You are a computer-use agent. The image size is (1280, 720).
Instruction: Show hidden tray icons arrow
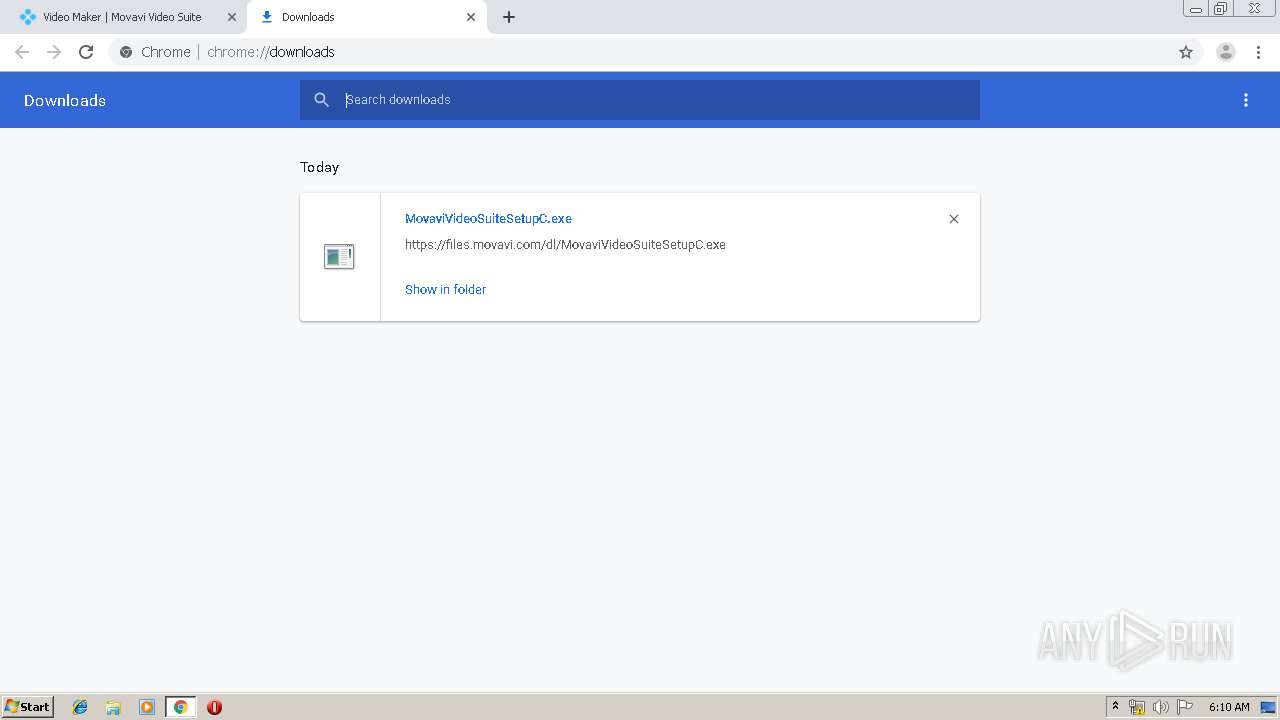tap(1115, 707)
